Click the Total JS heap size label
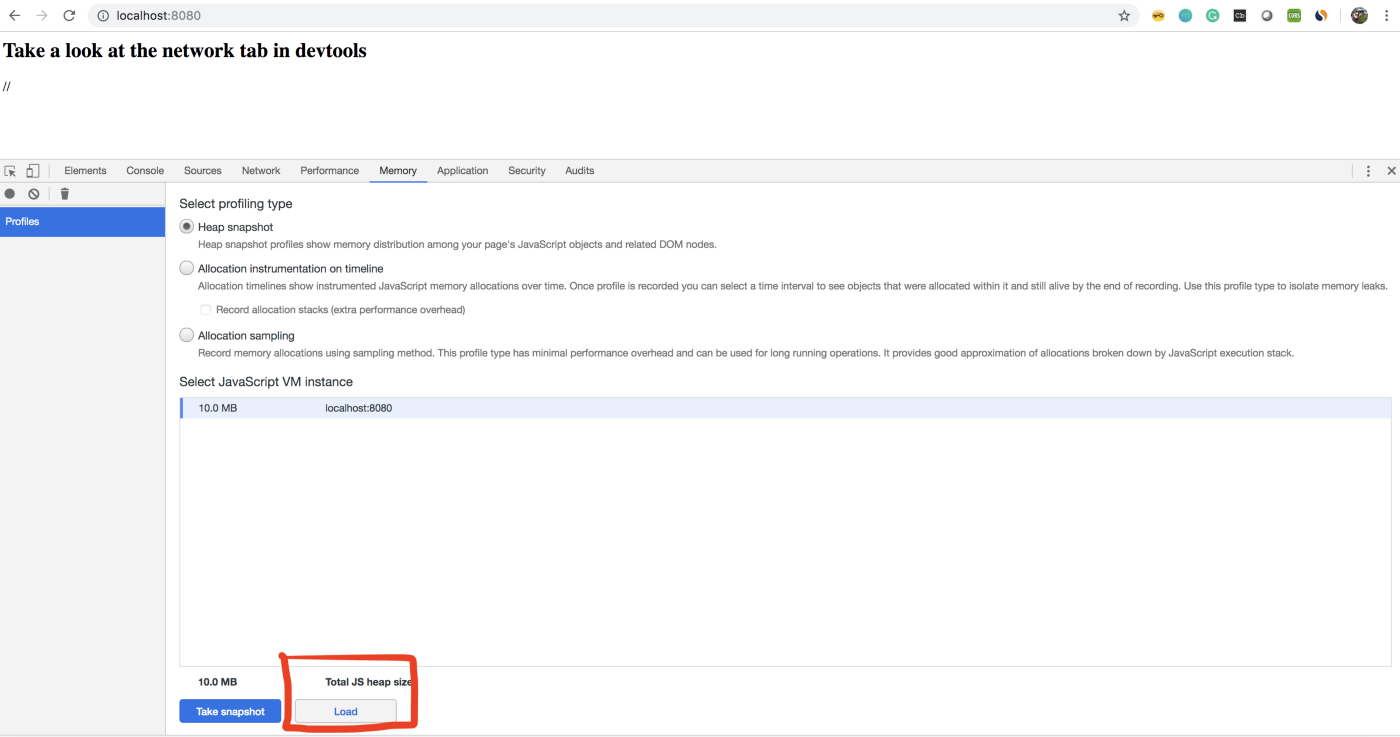 click(369, 682)
